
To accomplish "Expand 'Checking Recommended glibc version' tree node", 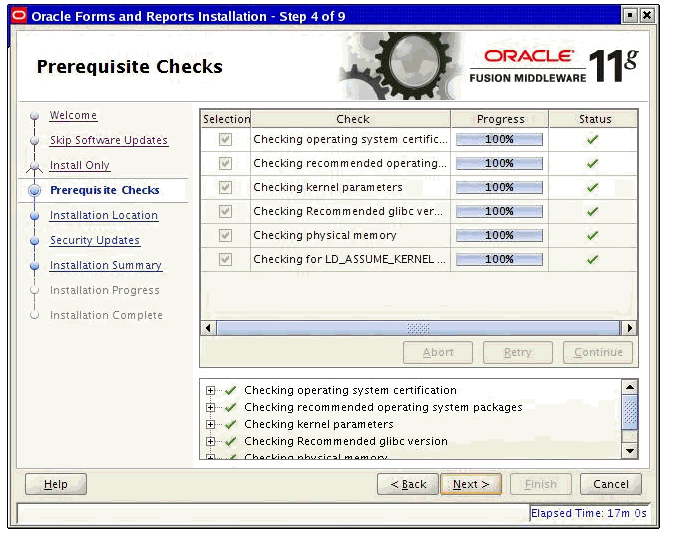I will pos(210,442).
